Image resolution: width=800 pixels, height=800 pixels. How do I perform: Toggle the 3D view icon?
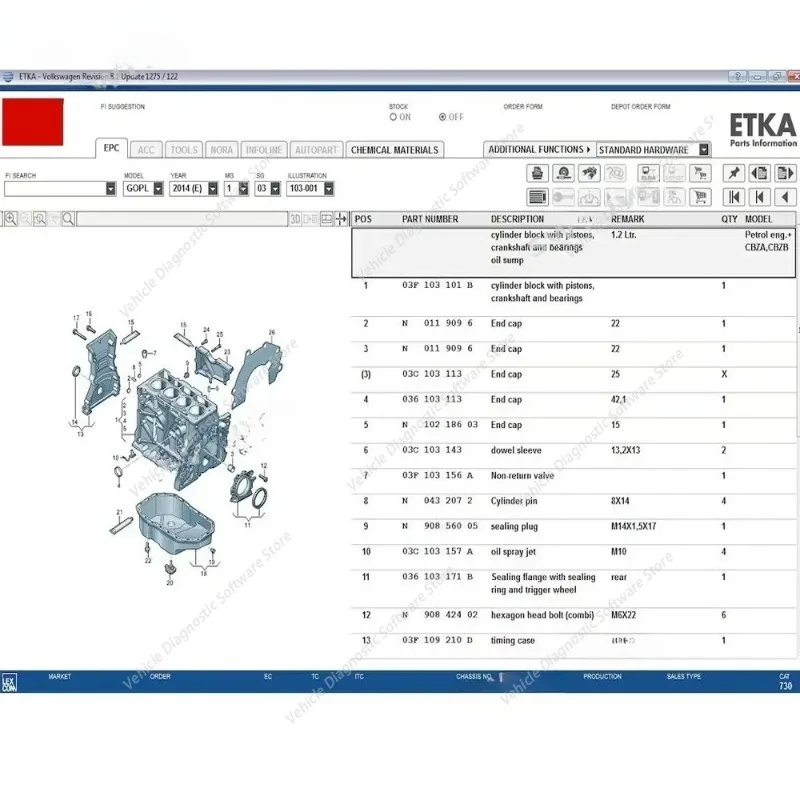(x=295, y=219)
